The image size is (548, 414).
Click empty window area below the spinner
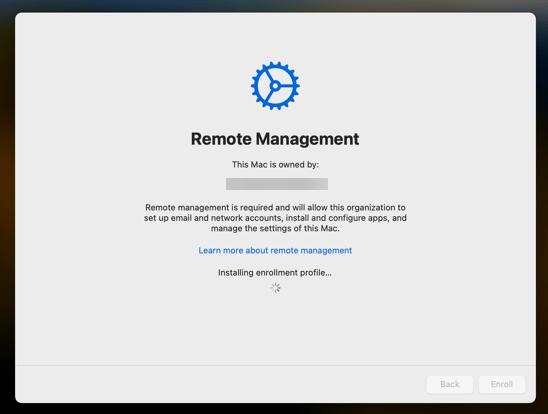275,328
